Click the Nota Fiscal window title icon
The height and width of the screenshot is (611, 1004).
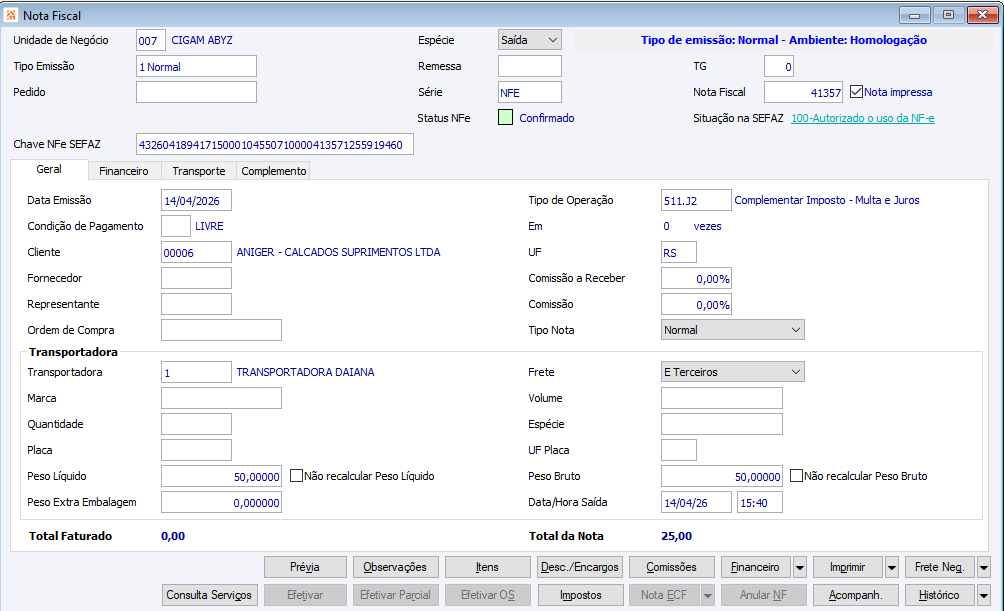tap(11, 15)
